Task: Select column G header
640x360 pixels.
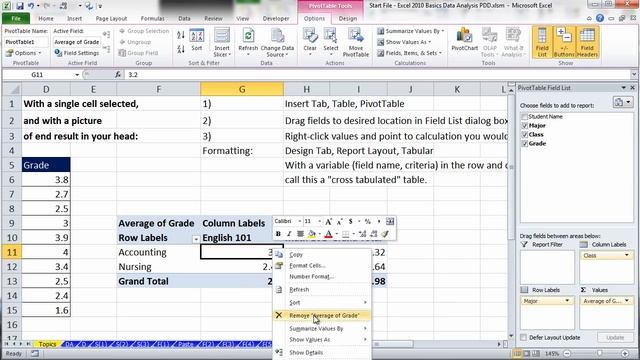Action: pos(242,89)
